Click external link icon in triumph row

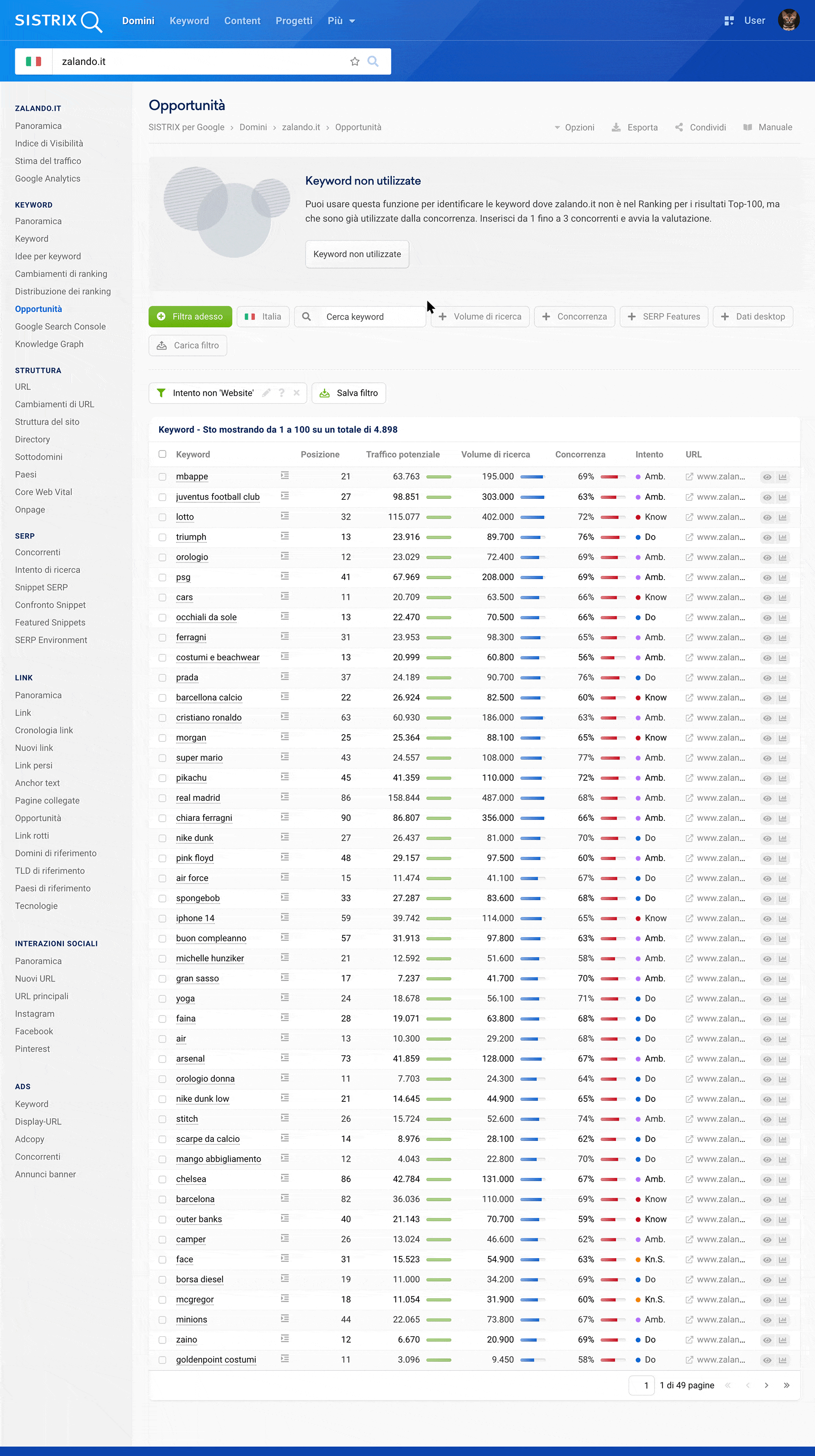(689, 537)
